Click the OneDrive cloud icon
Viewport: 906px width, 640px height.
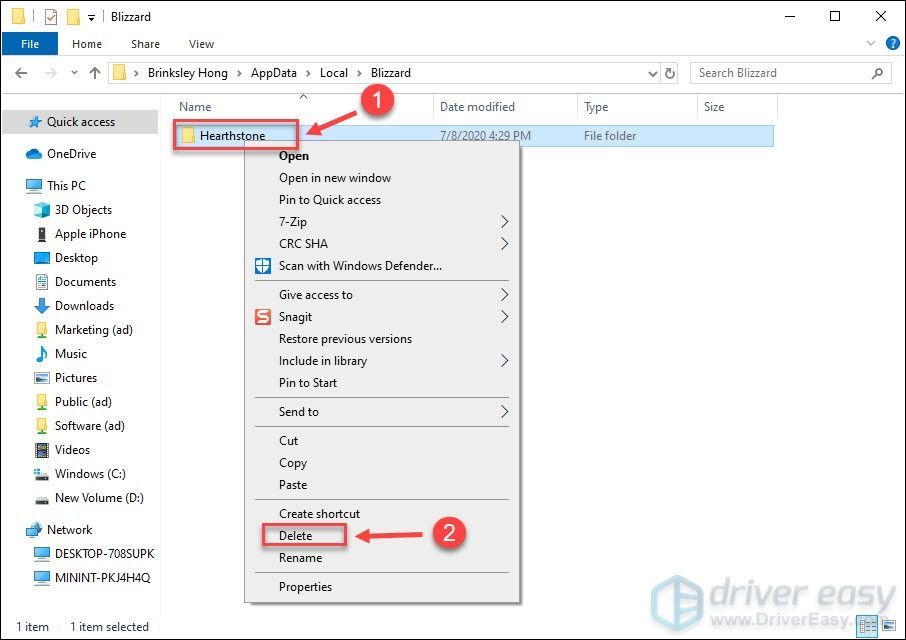pyautogui.click(x=34, y=154)
